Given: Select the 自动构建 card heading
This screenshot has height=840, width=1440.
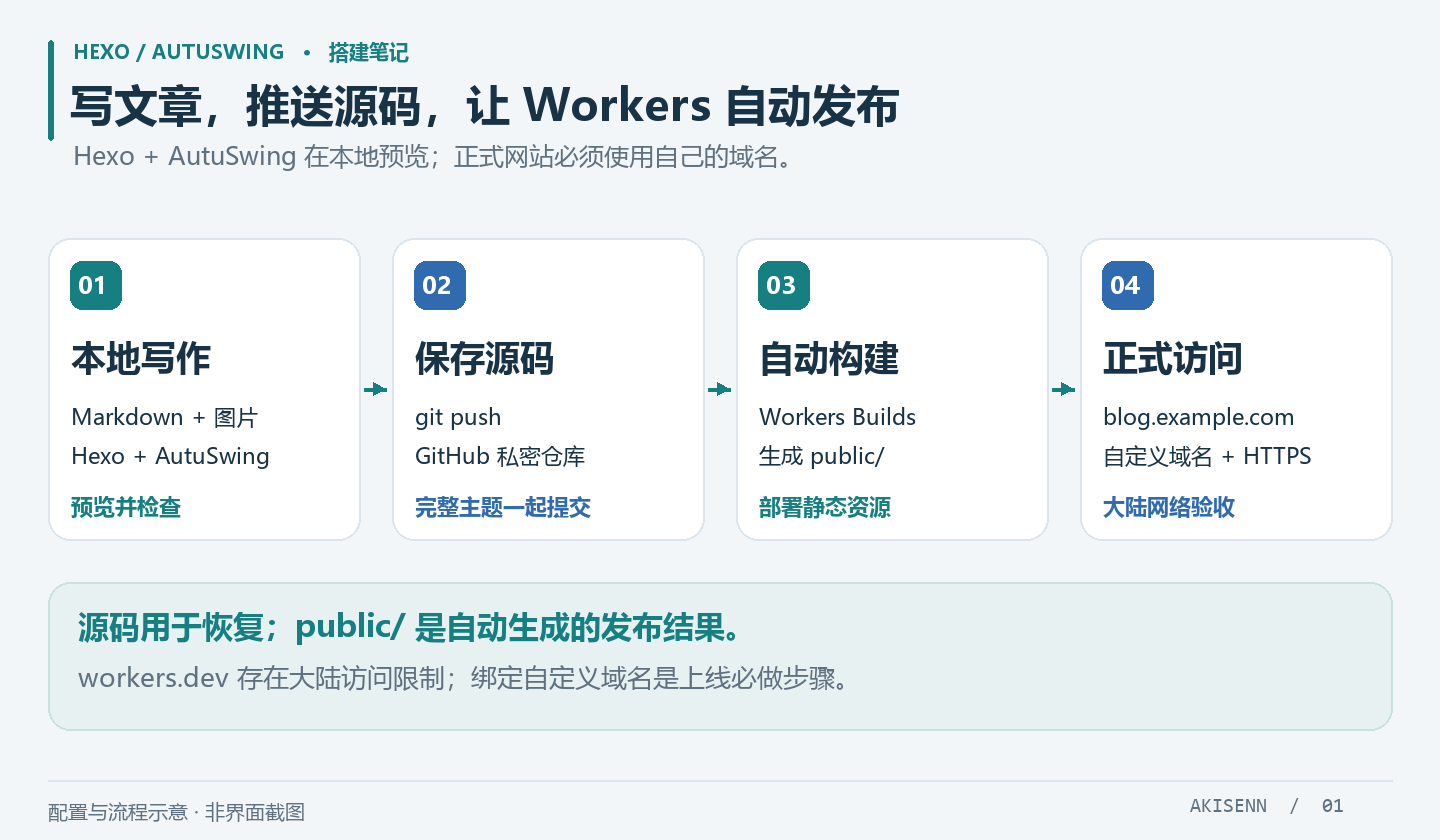Looking at the screenshot, I should point(829,358).
